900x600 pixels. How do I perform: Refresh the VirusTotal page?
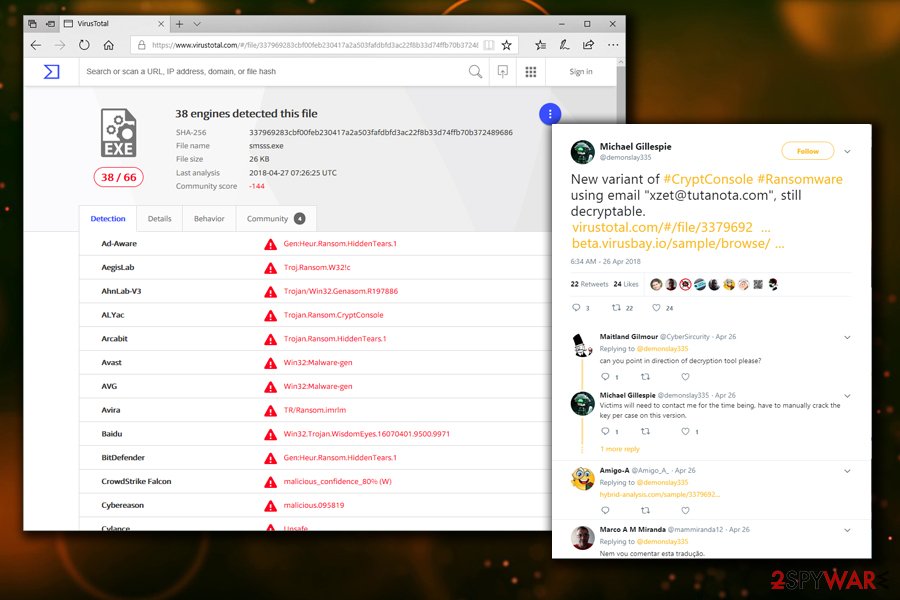click(x=84, y=45)
